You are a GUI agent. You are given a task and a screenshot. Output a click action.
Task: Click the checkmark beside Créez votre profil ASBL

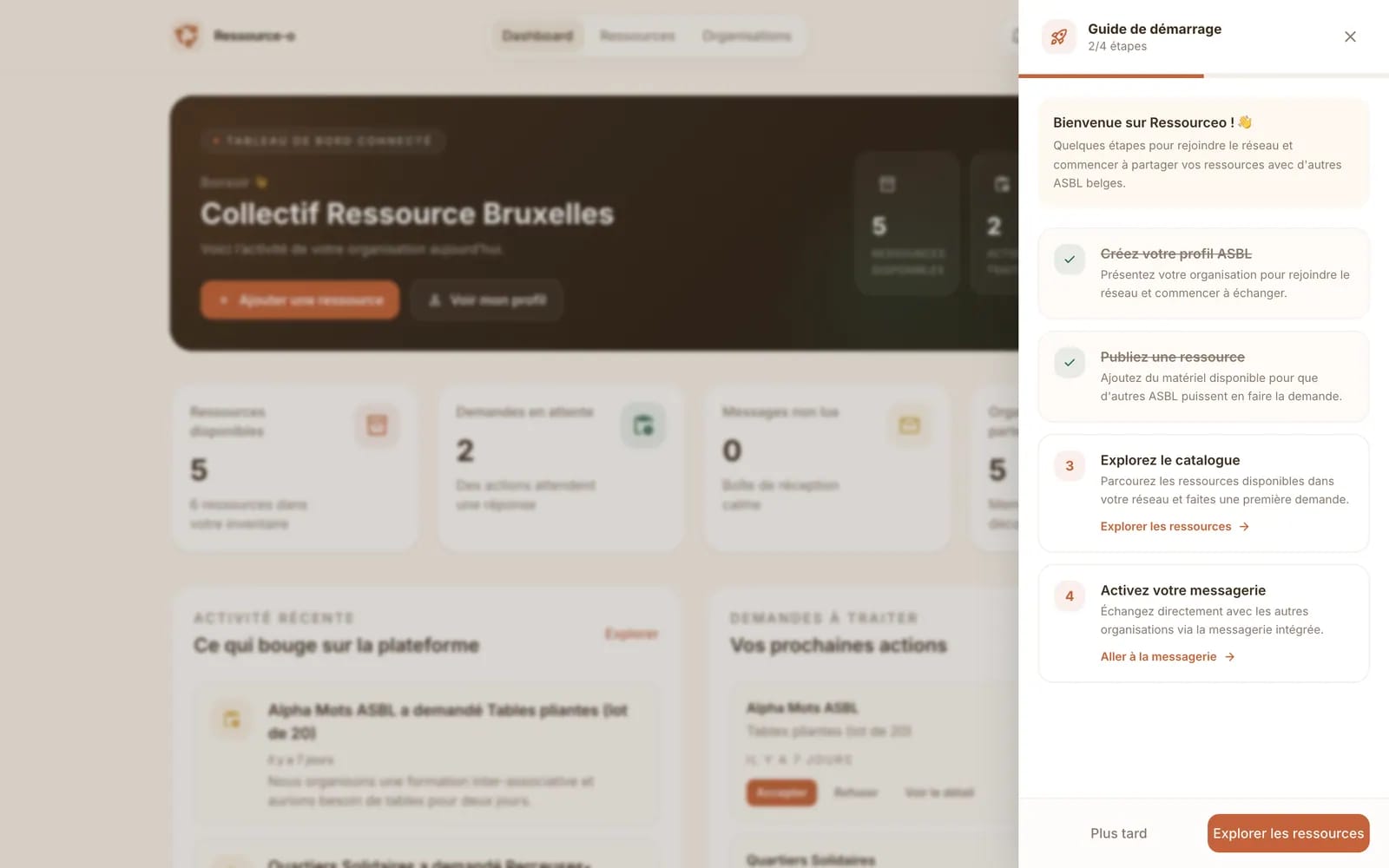(1070, 260)
